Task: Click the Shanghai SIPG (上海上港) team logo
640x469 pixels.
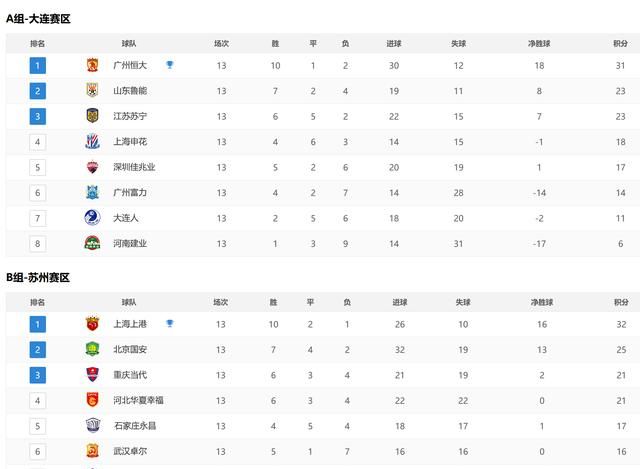Action: tap(93, 324)
